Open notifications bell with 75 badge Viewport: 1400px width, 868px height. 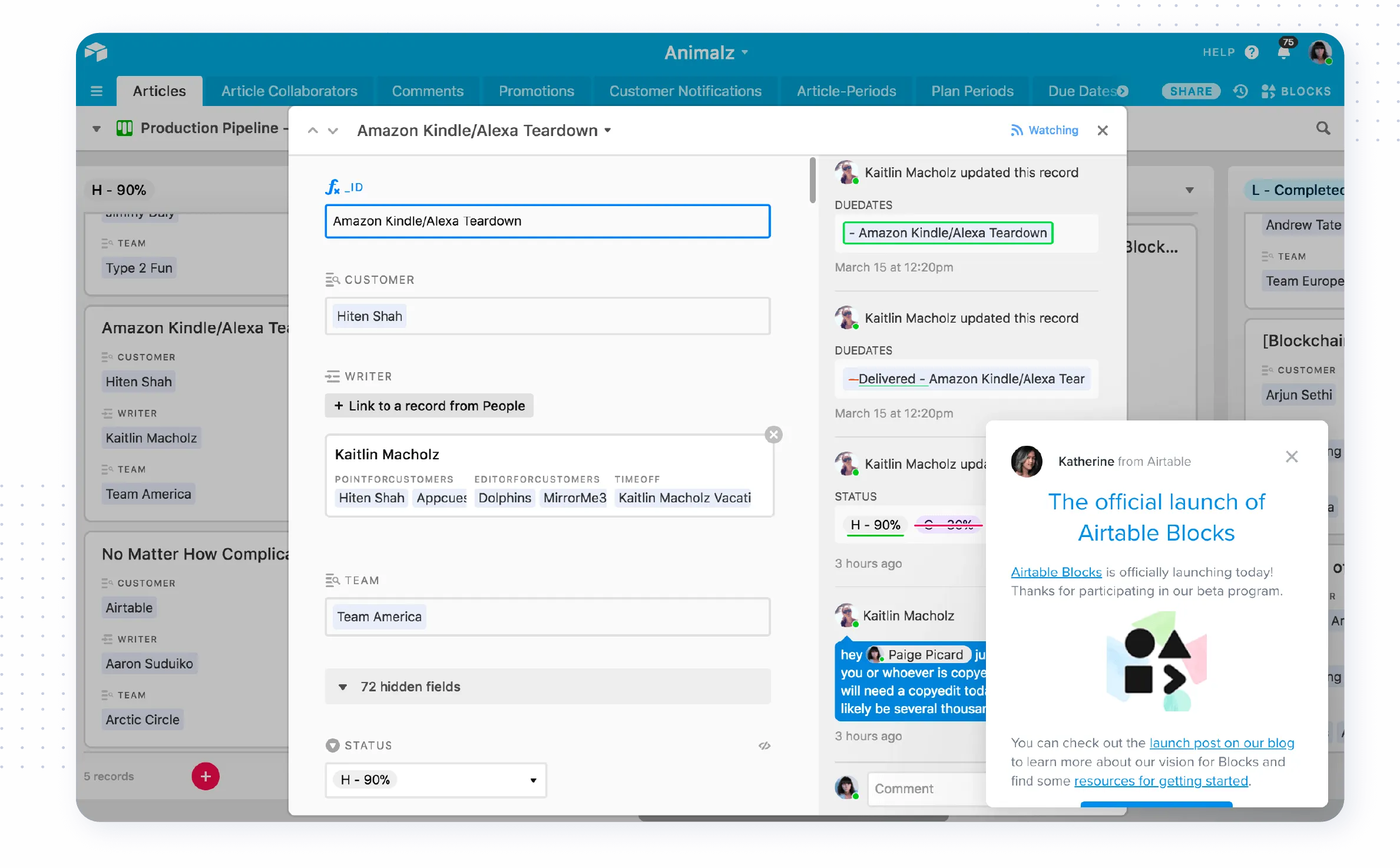pyautogui.click(x=1284, y=51)
